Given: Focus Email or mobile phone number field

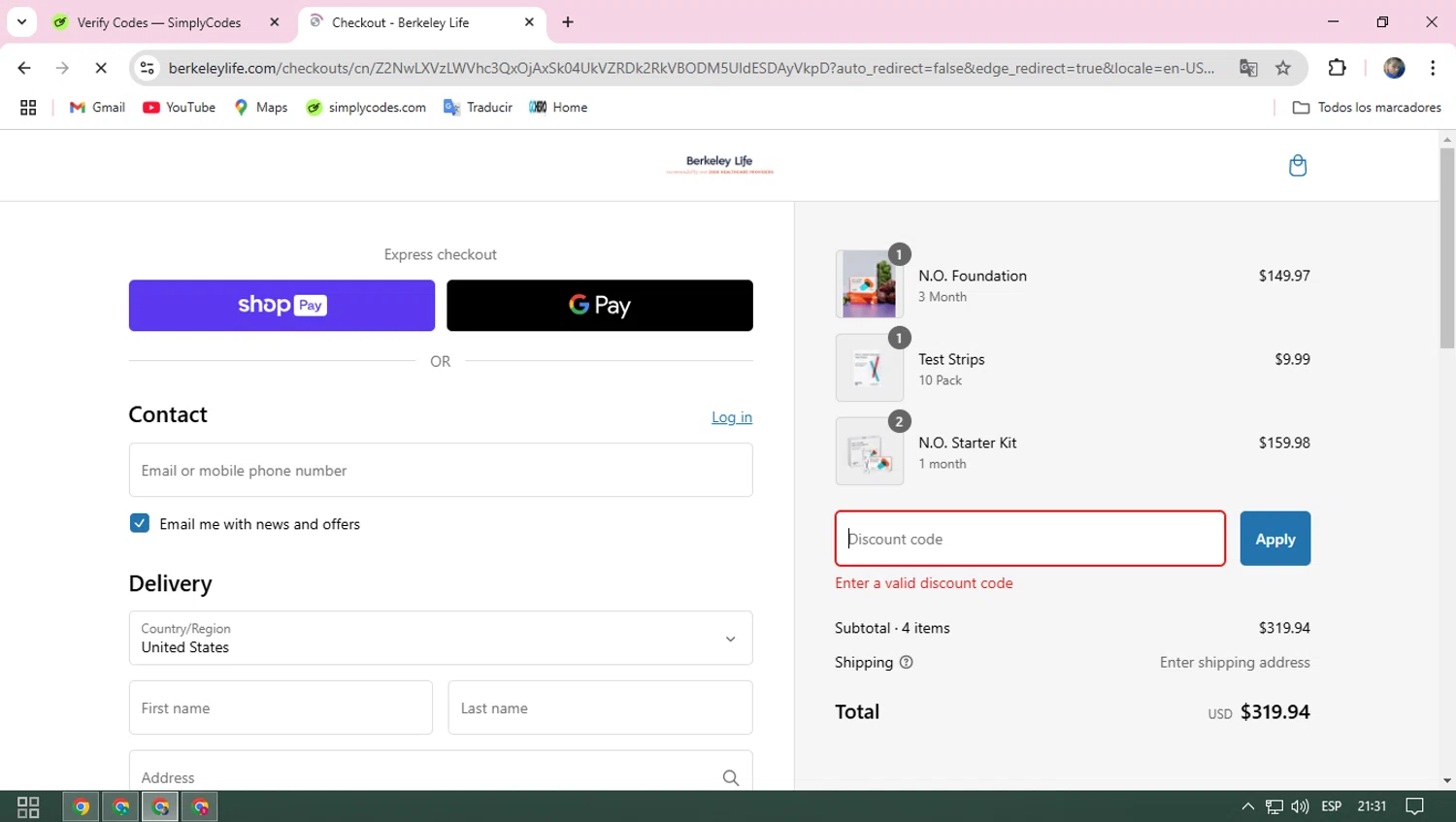Looking at the screenshot, I should (x=441, y=470).
